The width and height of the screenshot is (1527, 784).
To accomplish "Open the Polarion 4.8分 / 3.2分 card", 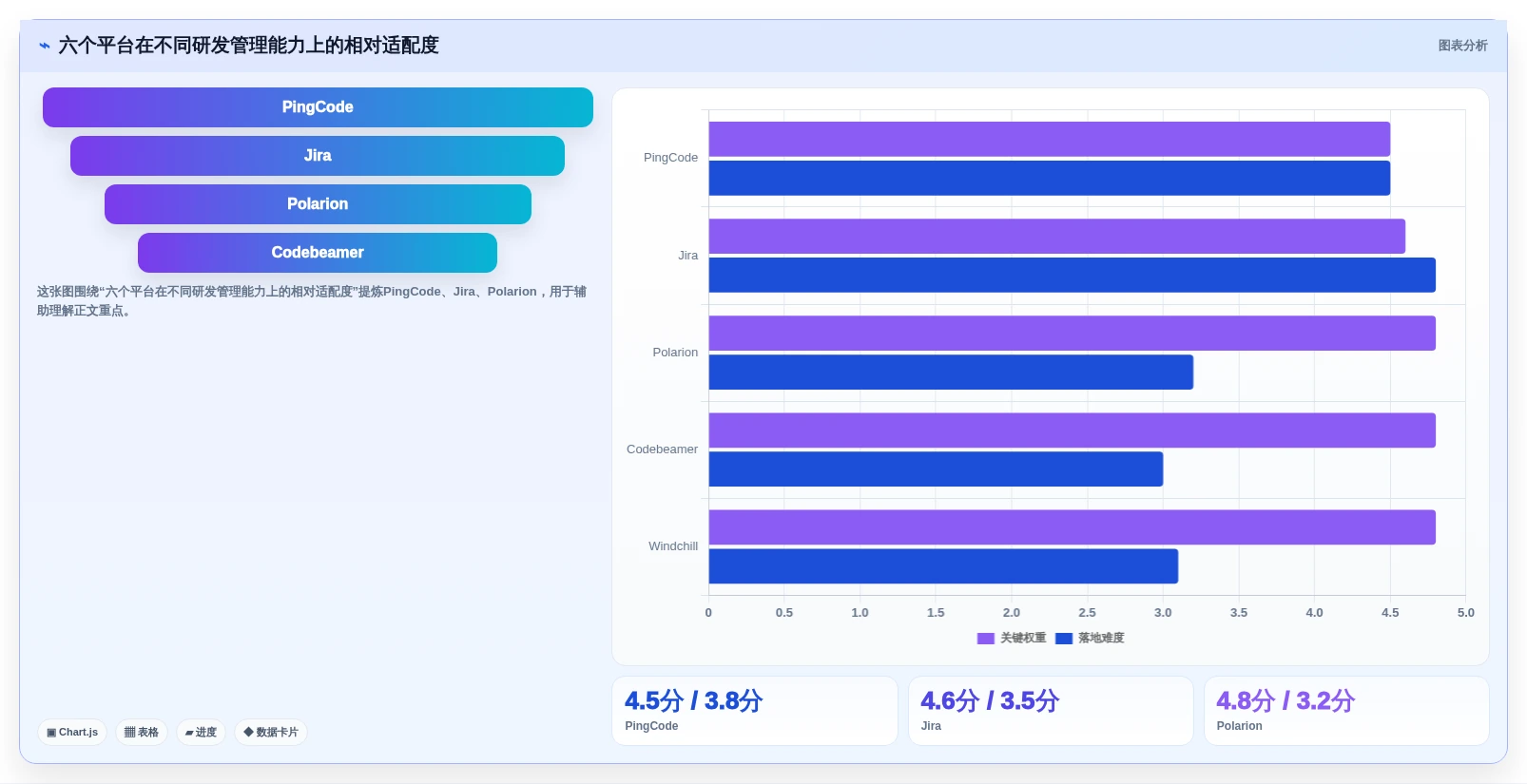I will 1346,711.
